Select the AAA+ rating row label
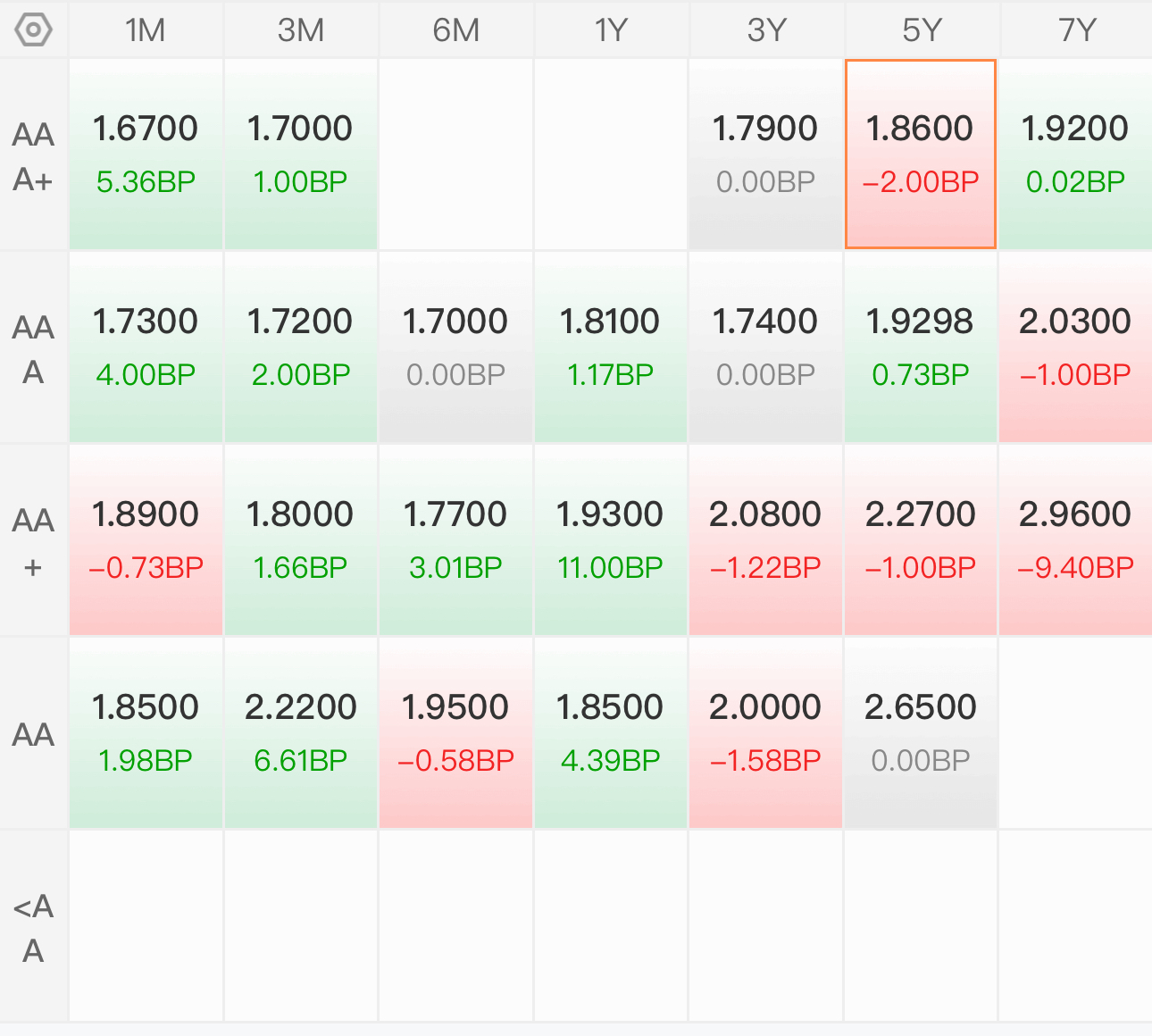This screenshot has width=1152, height=1036. coord(33,156)
